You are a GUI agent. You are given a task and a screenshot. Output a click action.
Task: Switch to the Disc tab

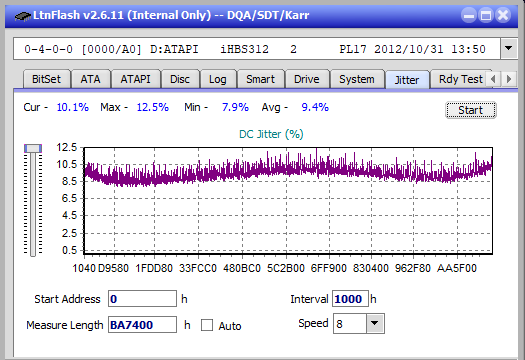tap(180, 79)
